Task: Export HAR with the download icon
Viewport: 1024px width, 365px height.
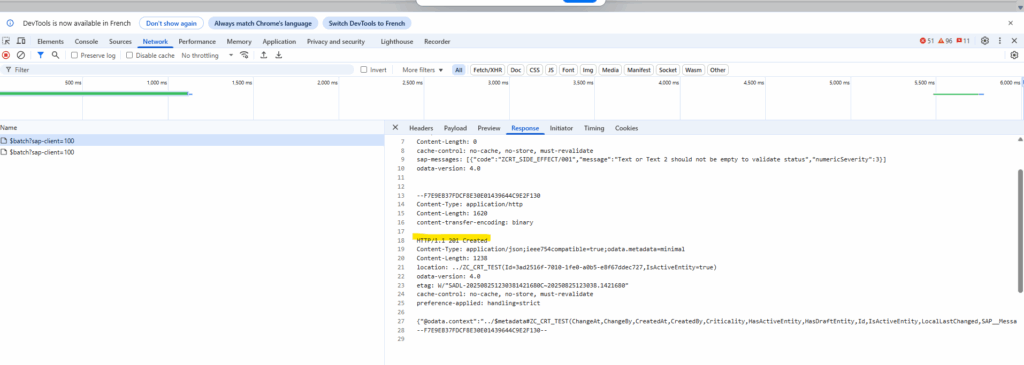Action: coord(279,56)
